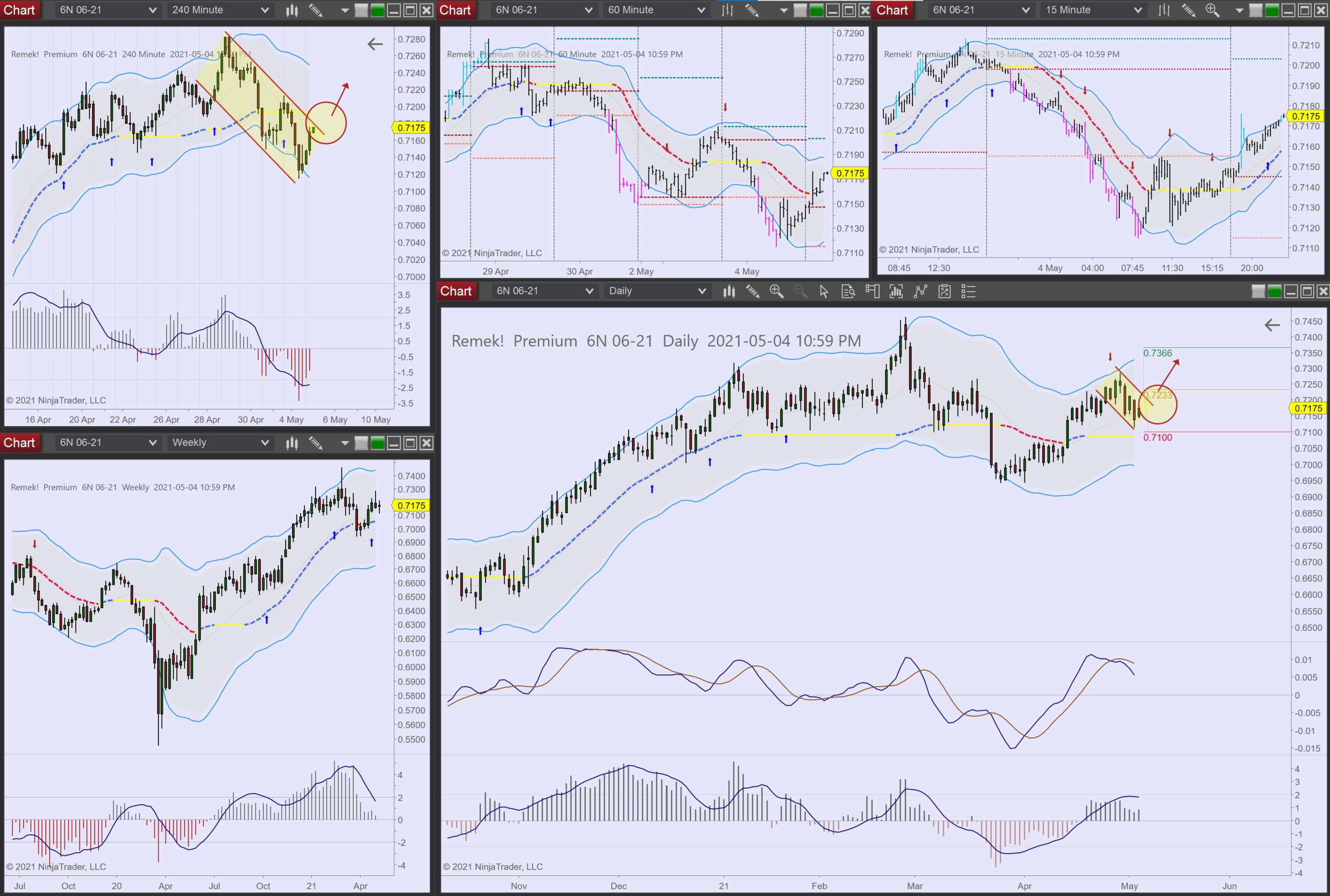
Task: Expand the 240 Minute interval dropdown
Action: coord(264,10)
